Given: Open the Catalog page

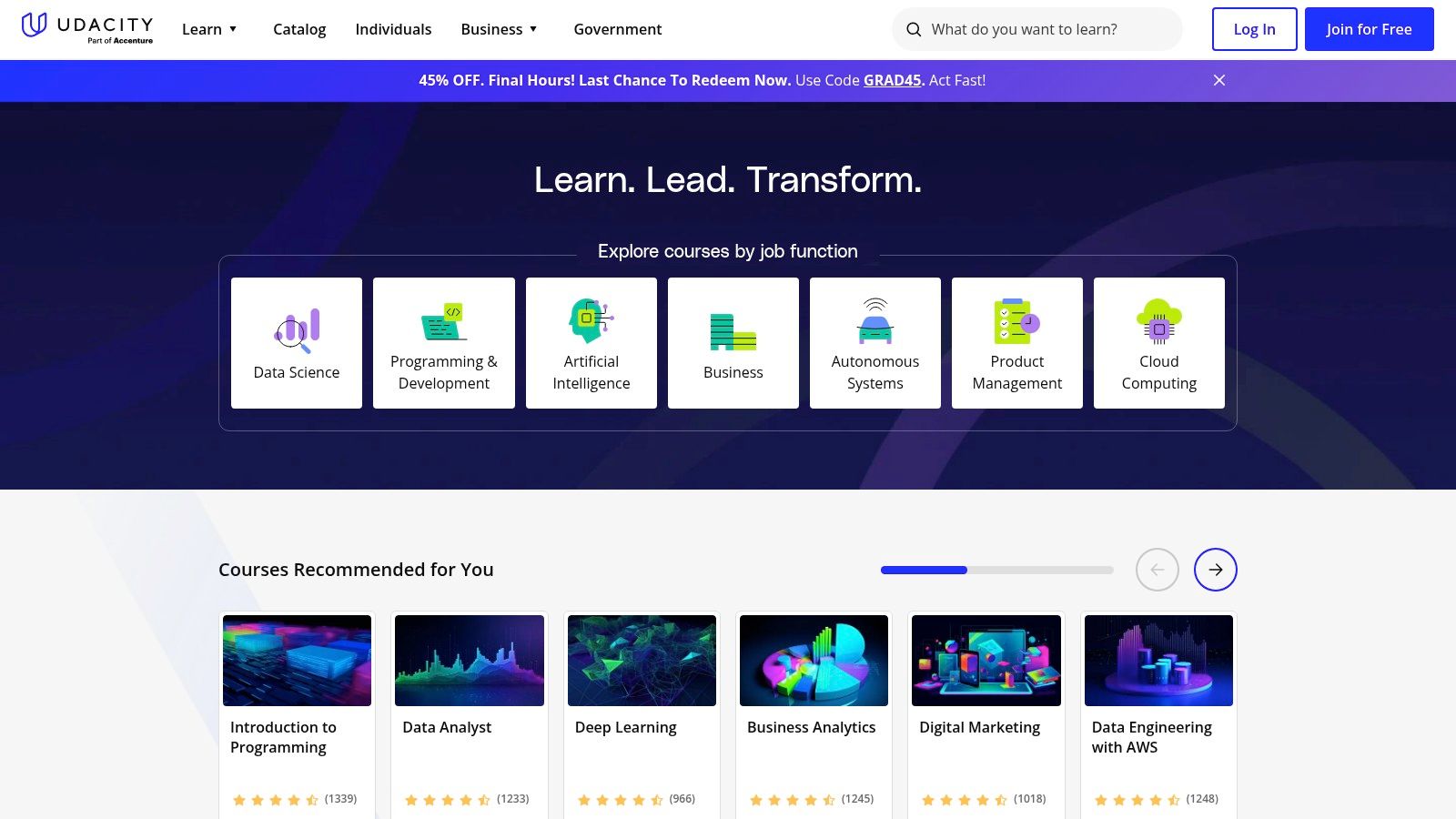Looking at the screenshot, I should pos(299,29).
